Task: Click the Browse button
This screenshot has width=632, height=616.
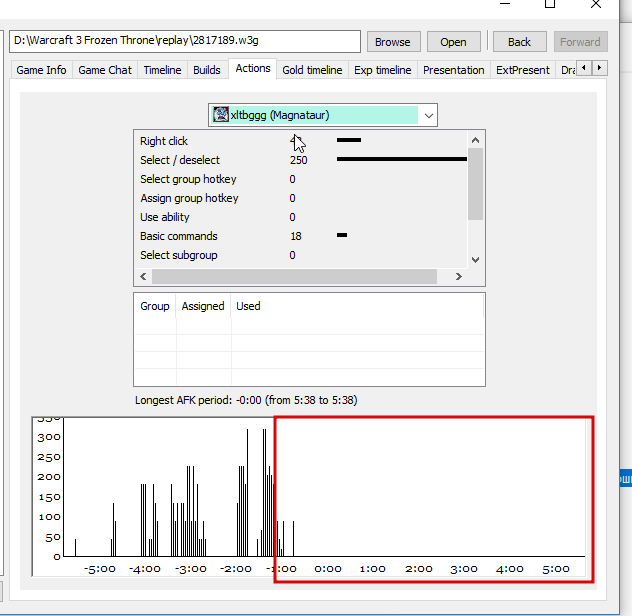Action: (x=393, y=42)
